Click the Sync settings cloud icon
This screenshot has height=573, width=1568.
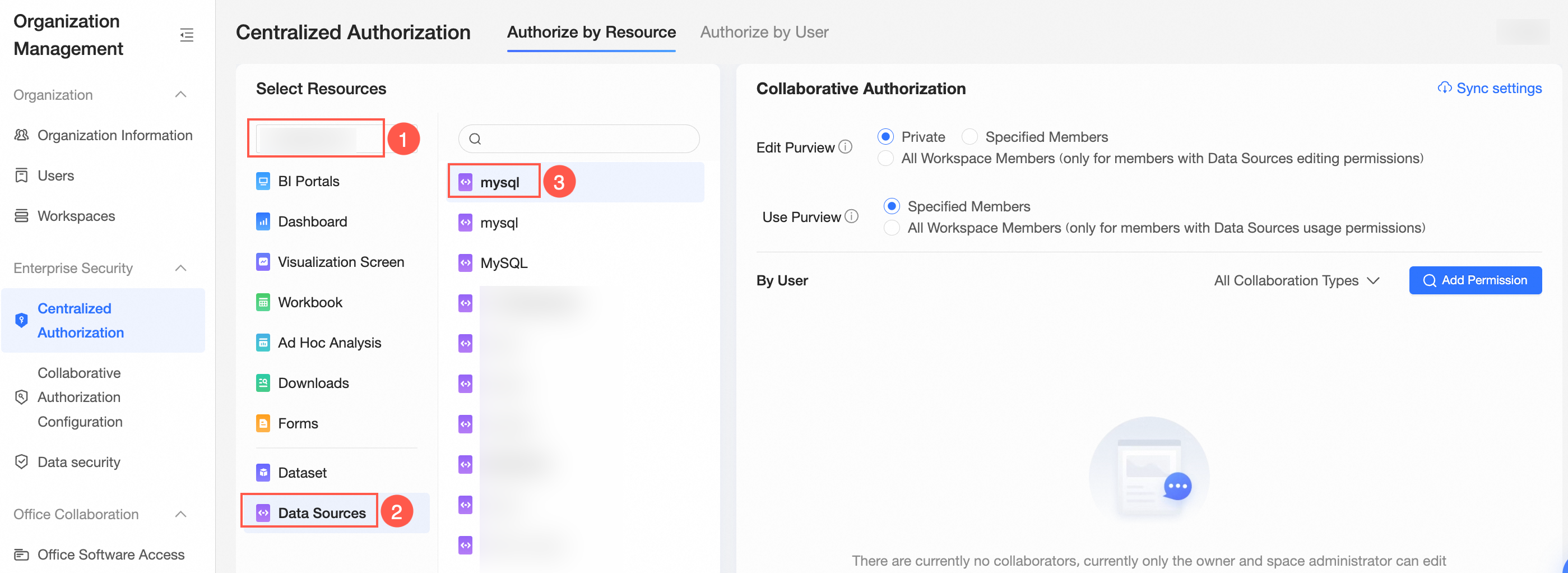(1445, 87)
